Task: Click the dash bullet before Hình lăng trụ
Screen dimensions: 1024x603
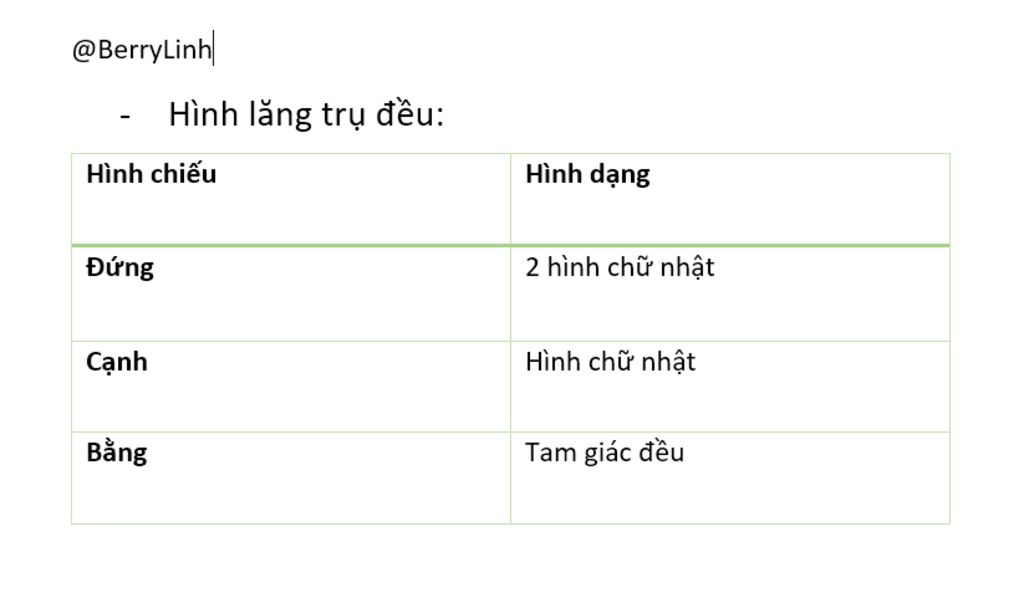Action: tap(125, 117)
